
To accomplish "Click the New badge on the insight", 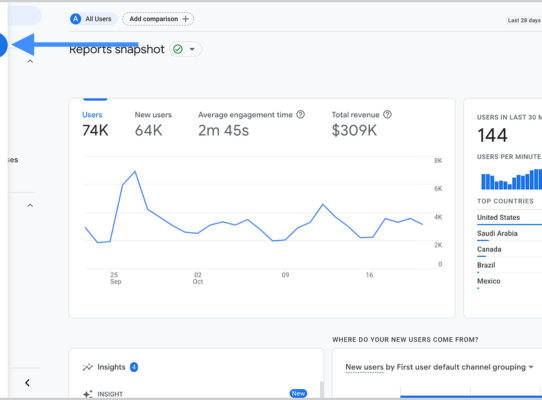I will [298, 393].
